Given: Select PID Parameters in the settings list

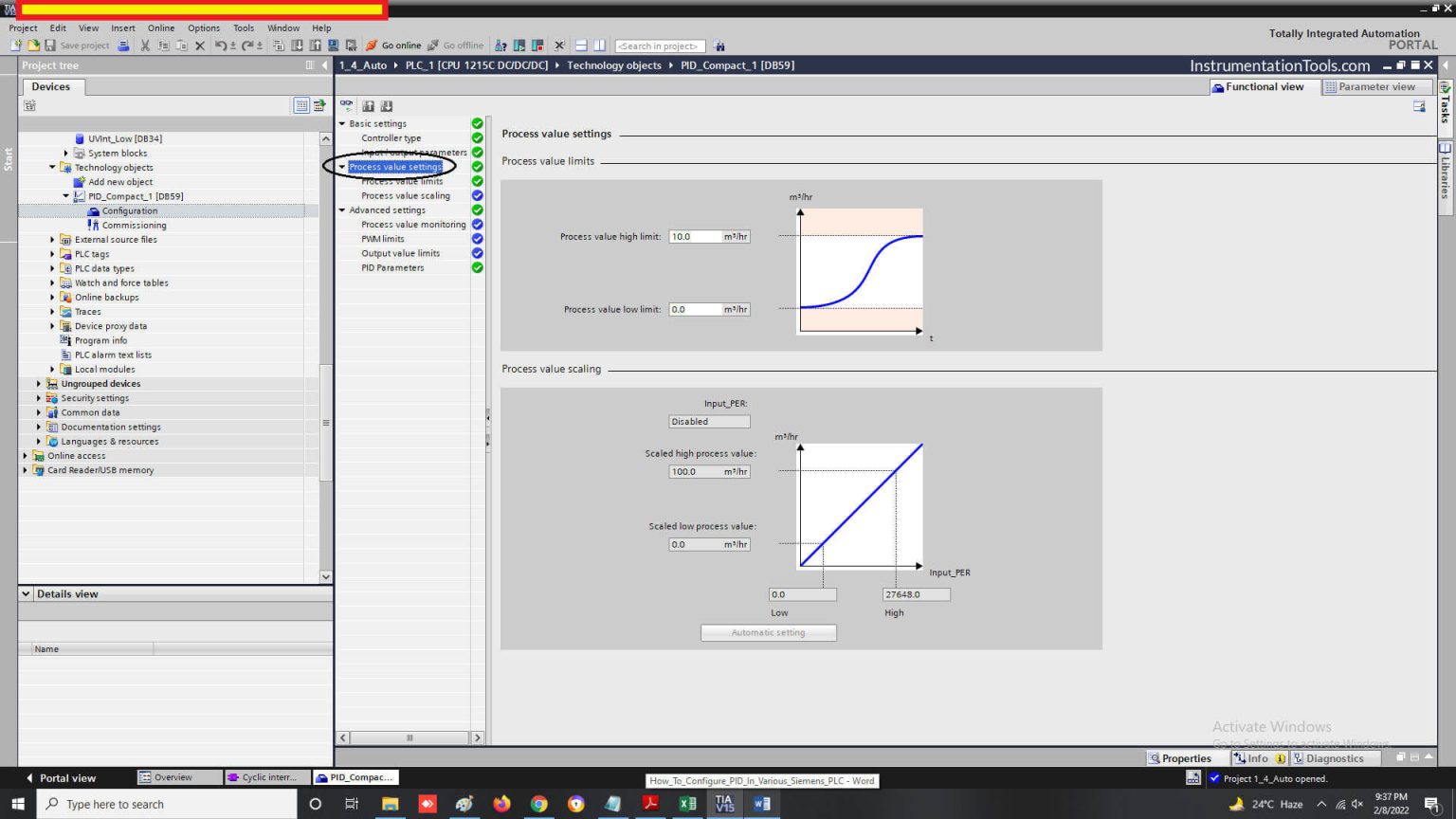Looking at the screenshot, I should point(392,268).
